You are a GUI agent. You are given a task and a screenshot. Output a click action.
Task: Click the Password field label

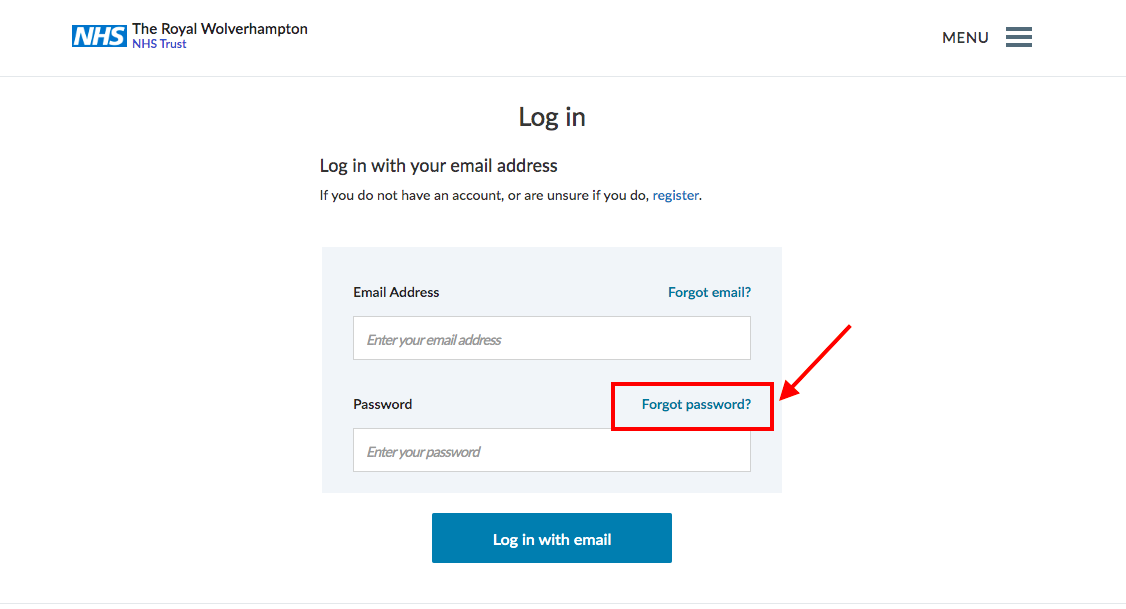point(382,404)
